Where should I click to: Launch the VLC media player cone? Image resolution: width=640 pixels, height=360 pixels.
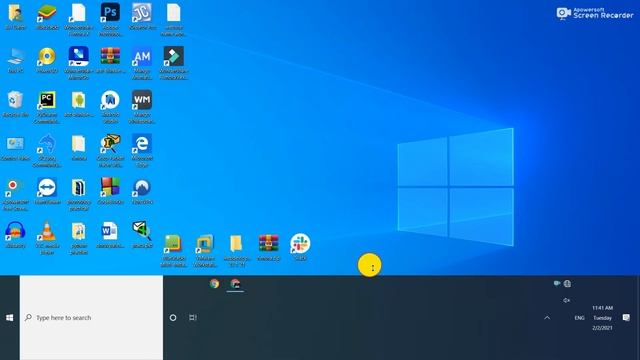click(x=47, y=238)
